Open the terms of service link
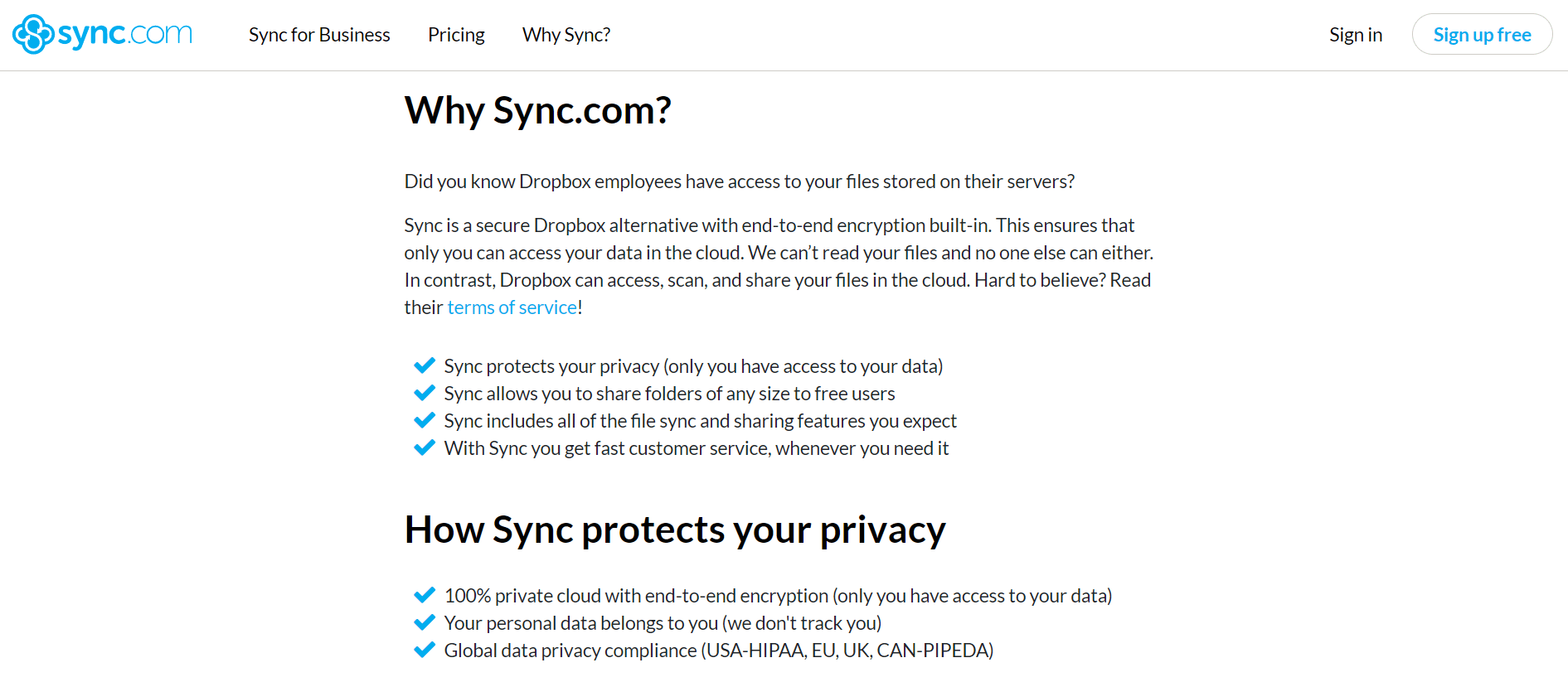The image size is (1568, 682). pos(512,307)
